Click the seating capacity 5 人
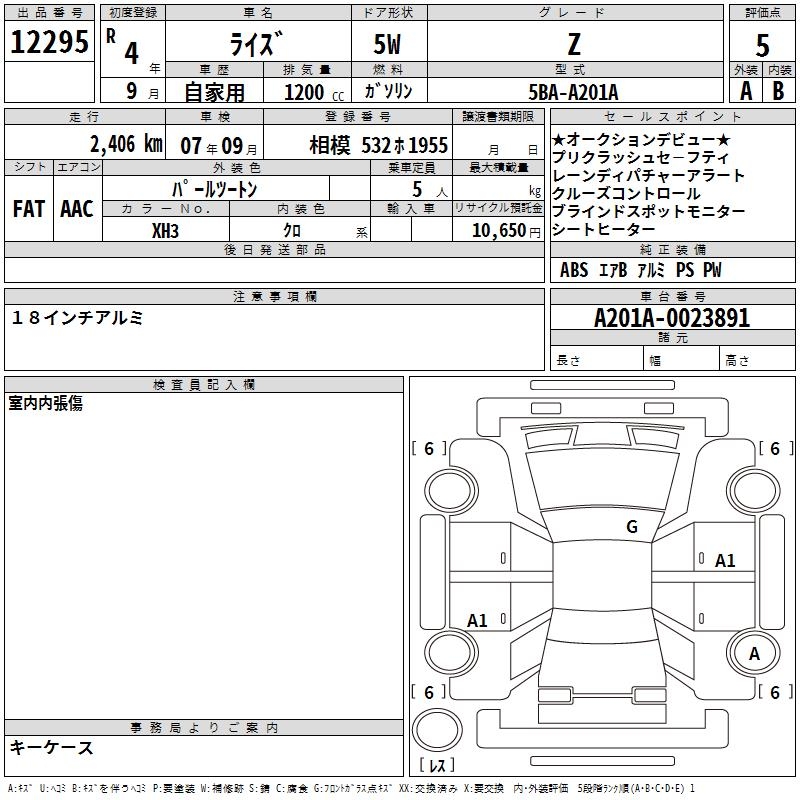This screenshot has width=800, height=800. (430, 190)
